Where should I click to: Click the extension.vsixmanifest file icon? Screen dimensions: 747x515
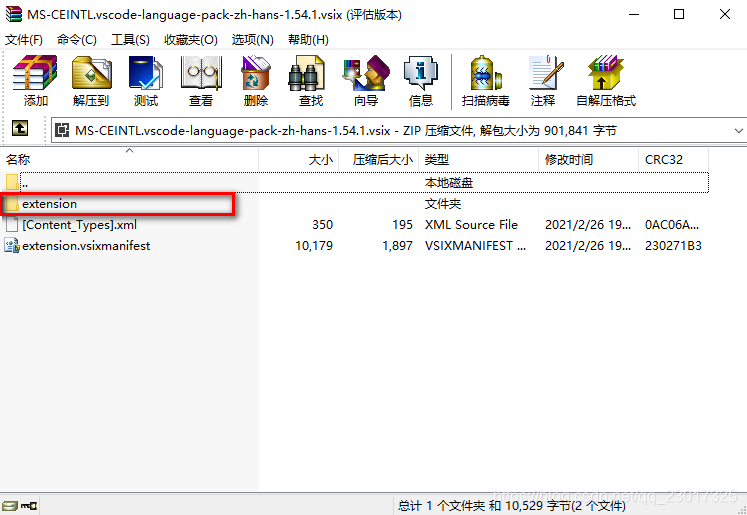(x=11, y=245)
